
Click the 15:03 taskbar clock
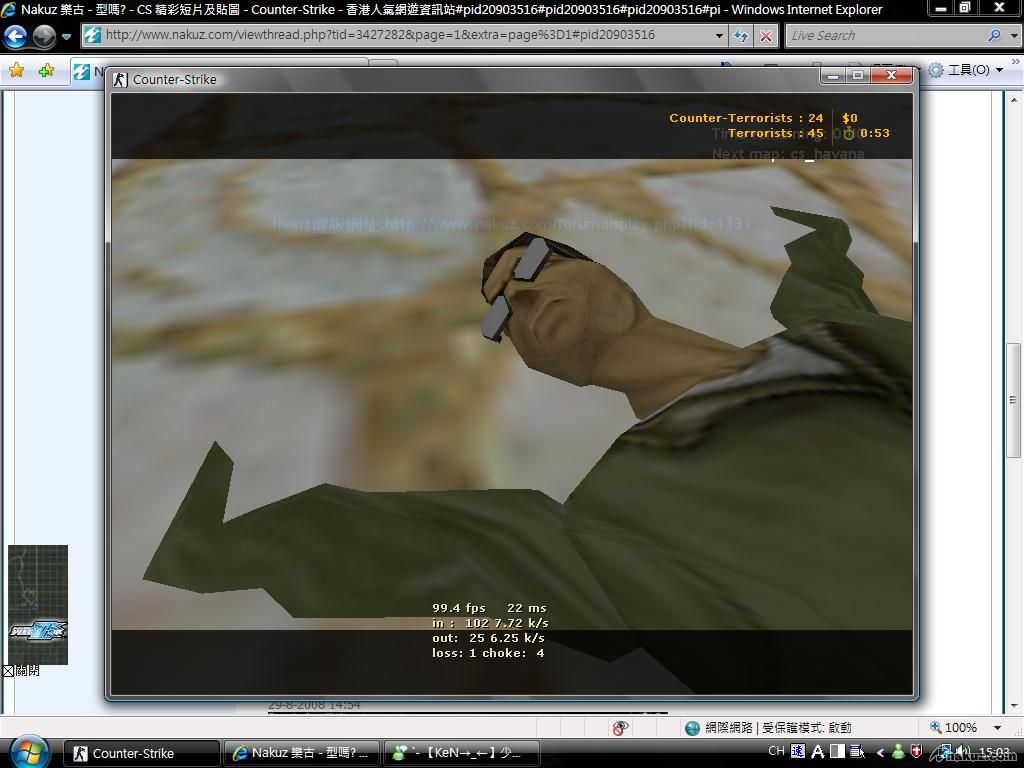tap(995, 753)
